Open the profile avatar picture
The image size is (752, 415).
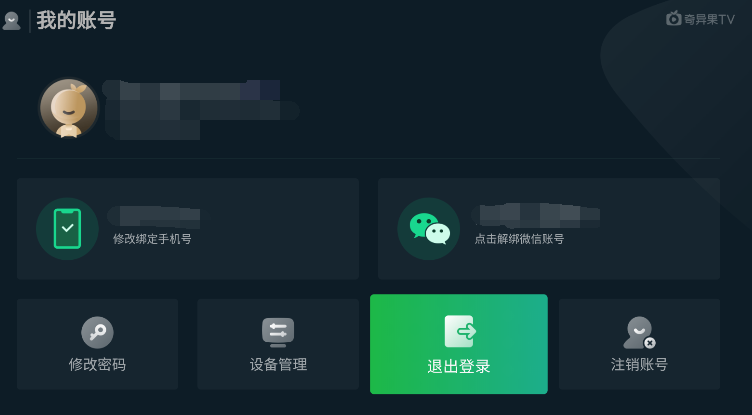point(69,108)
